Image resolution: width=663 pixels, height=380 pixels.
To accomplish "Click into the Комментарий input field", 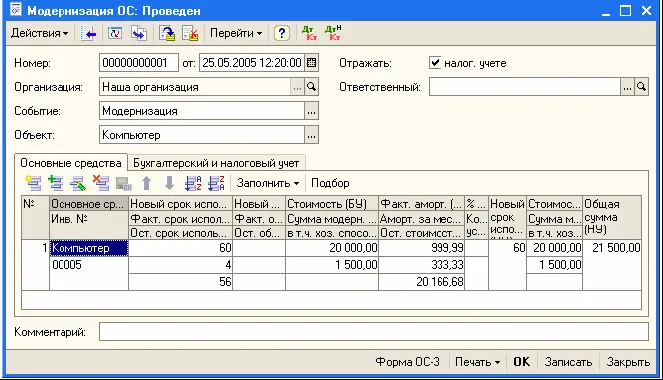I will tap(373, 332).
